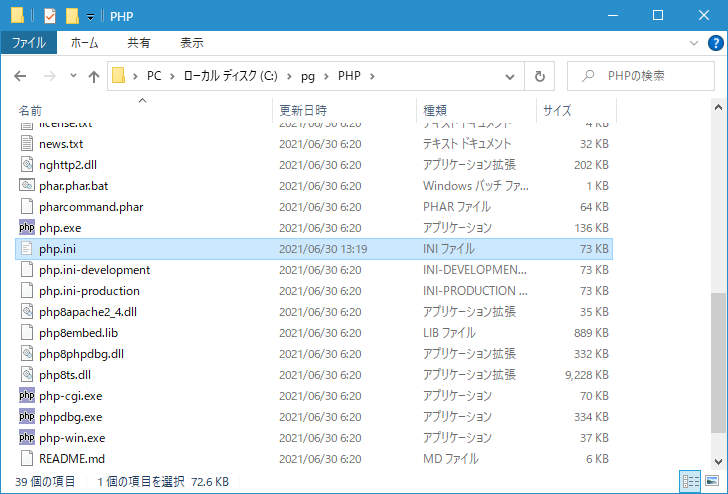
Task: Select the php8embed.lib file icon
Action: click(x=27, y=332)
